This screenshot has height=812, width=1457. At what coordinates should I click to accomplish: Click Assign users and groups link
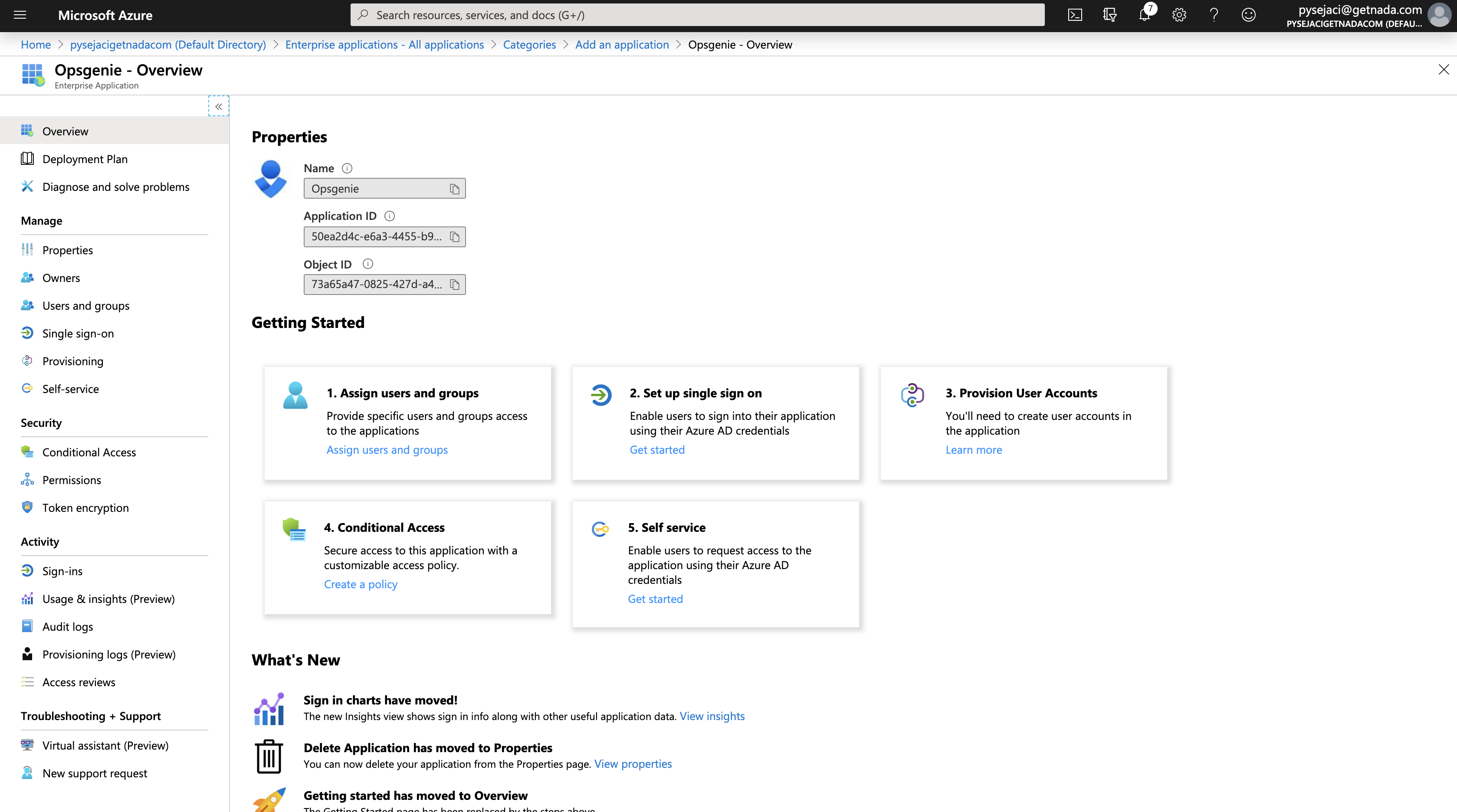(387, 450)
